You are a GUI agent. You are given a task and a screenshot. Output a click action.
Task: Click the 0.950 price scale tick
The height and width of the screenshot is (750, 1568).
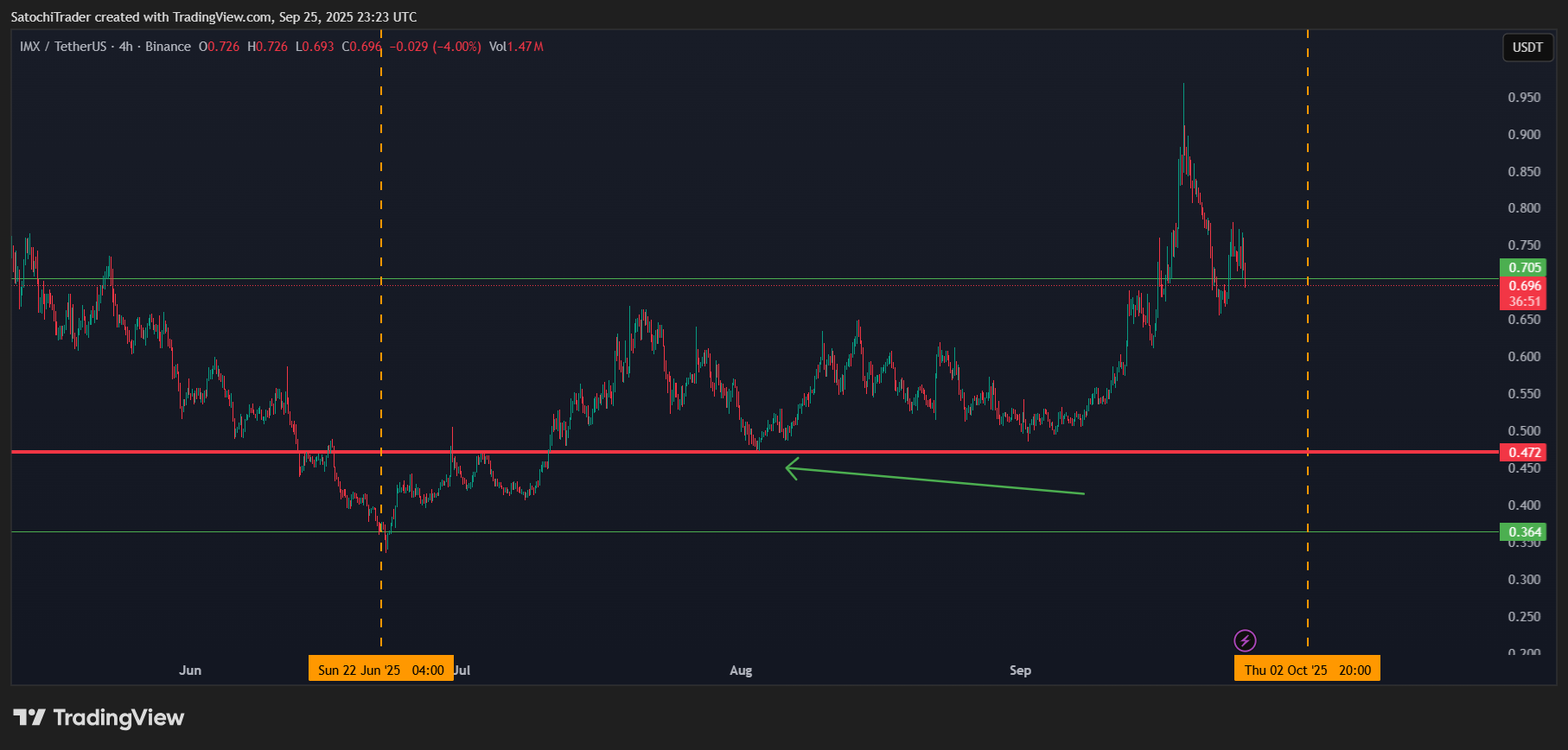click(x=1524, y=98)
